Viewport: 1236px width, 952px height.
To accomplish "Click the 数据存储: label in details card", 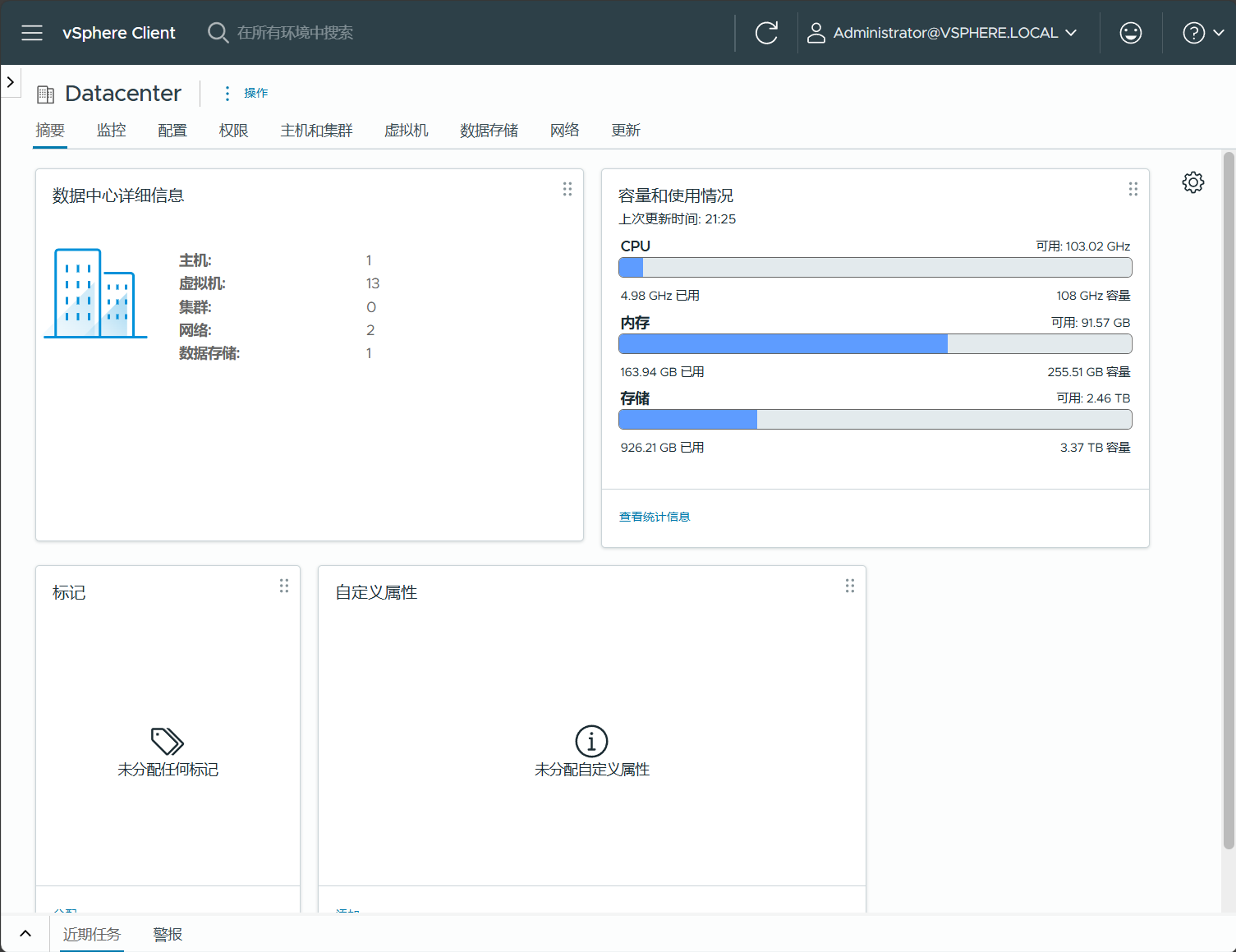I will pos(209,353).
